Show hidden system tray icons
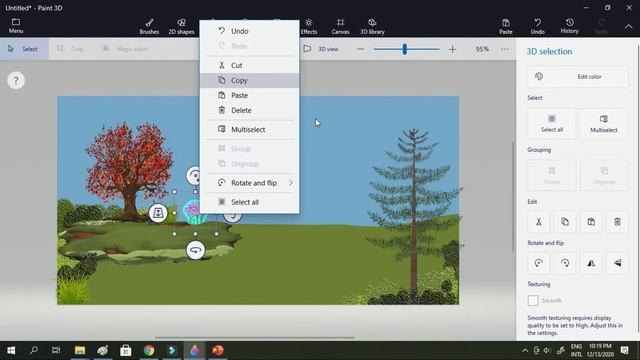Image resolution: width=640 pixels, height=360 pixels. pyautogui.click(x=525, y=350)
